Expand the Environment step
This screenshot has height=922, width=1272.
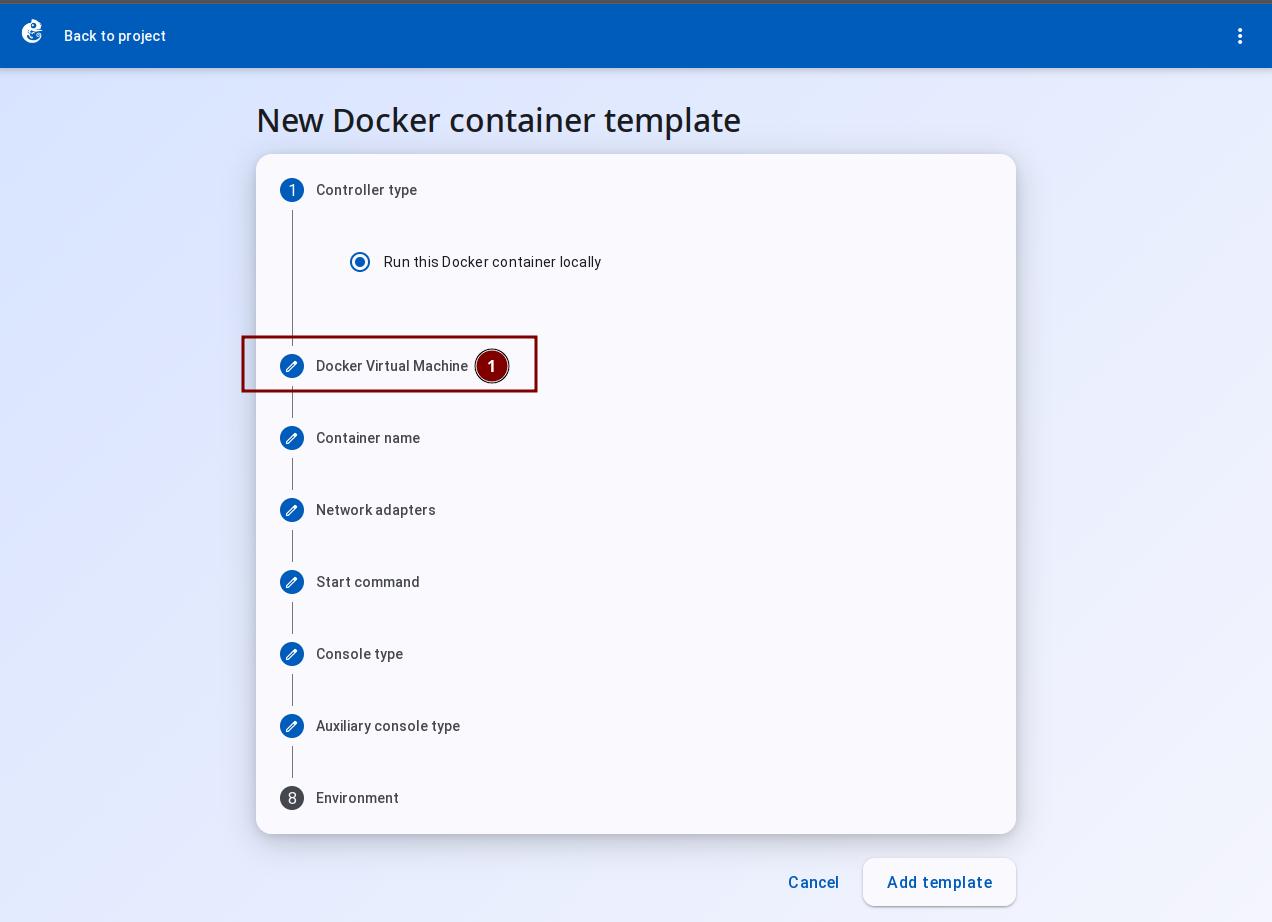[357, 798]
